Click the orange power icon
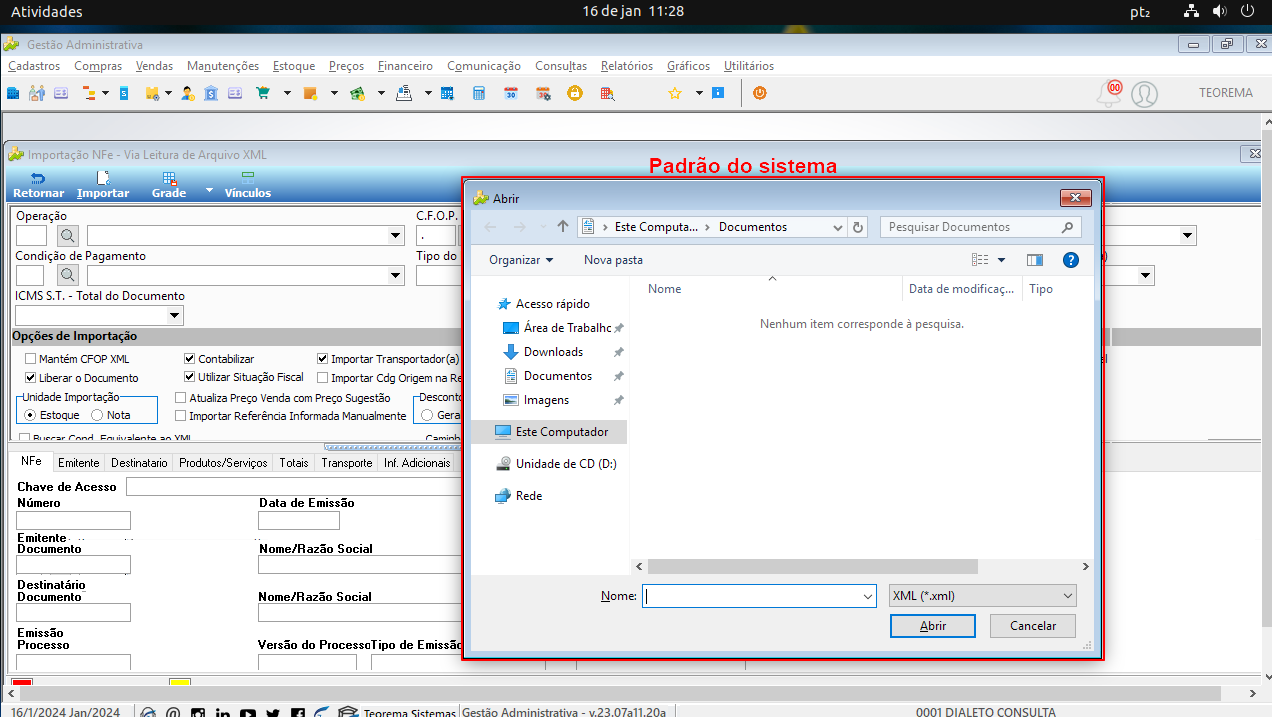Screen dimensions: 1272x717 click(760, 93)
